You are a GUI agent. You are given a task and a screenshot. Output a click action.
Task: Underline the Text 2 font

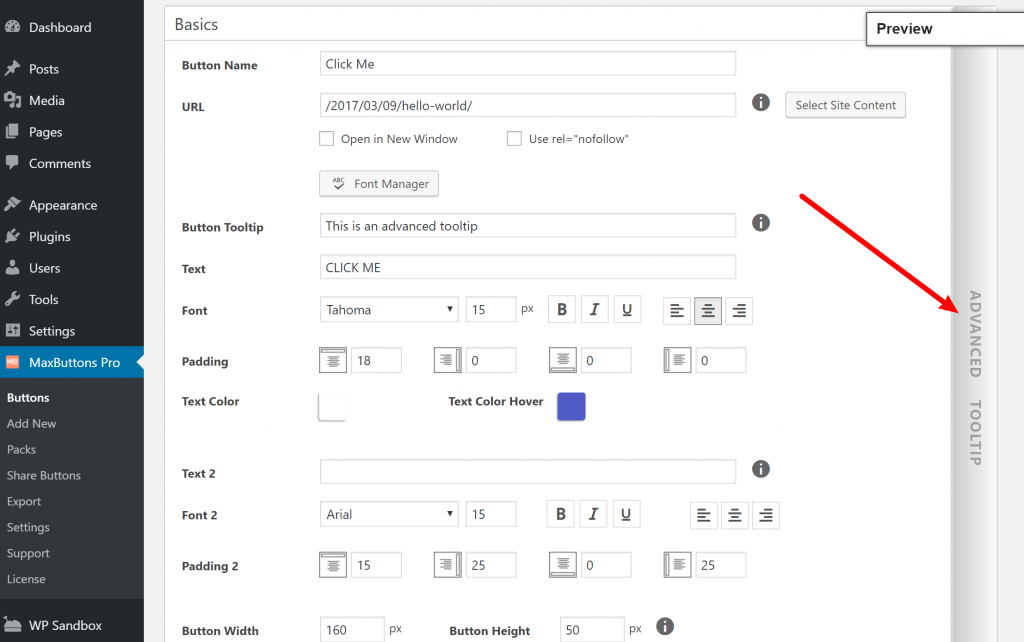[x=627, y=514]
